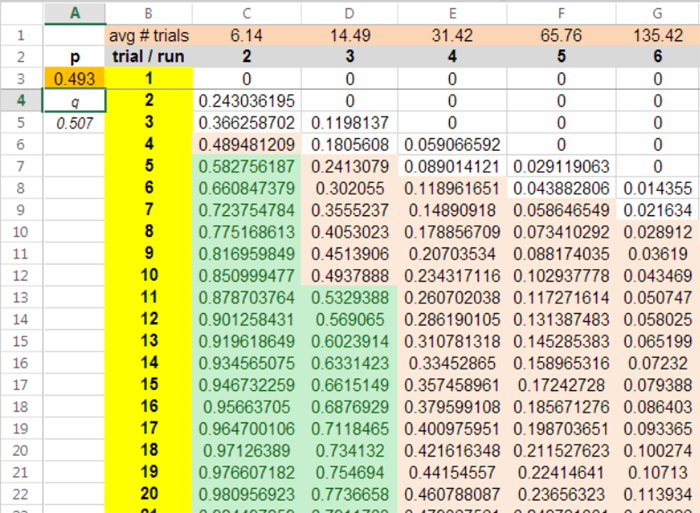
Task: Click cell with average 65.76
Action: point(560,35)
